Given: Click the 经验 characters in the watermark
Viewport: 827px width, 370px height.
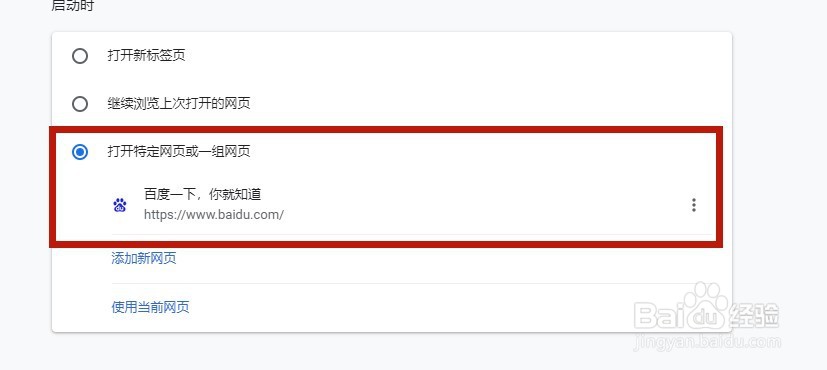Looking at the screenshot, I should 753,316.
